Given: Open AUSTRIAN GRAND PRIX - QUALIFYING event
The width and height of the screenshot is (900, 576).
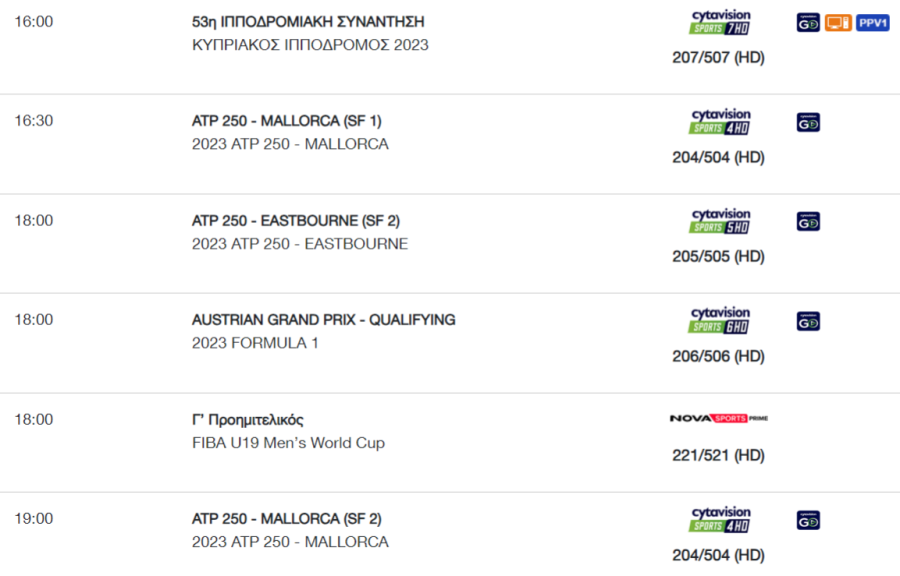Looking at the screenshot, I should click(x=324, y=320).
